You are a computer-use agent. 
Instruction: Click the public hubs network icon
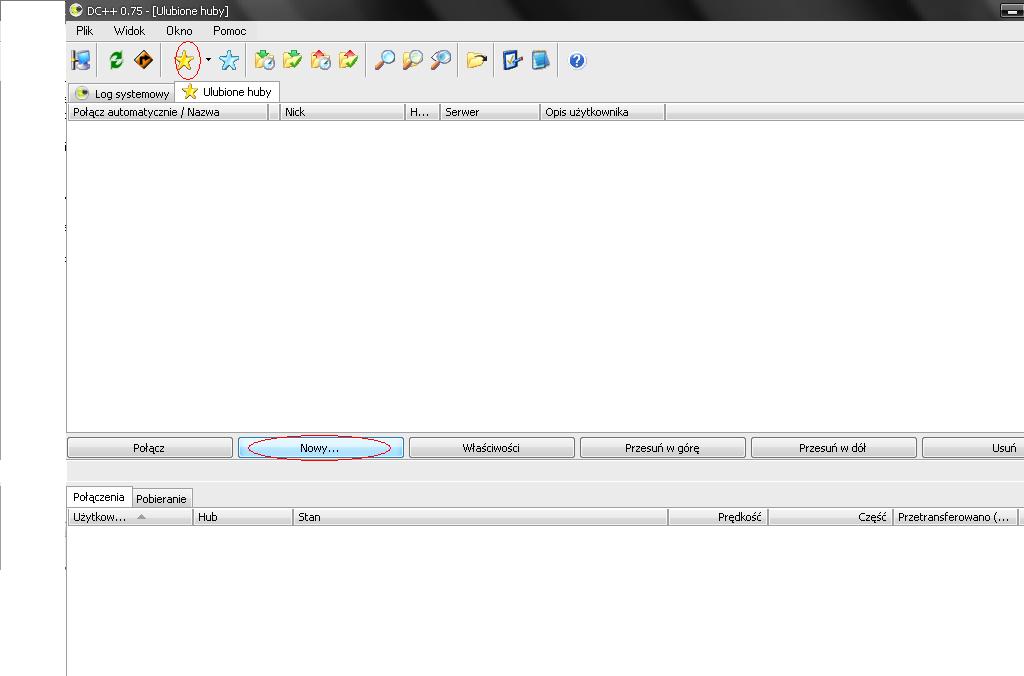point(81,61)
